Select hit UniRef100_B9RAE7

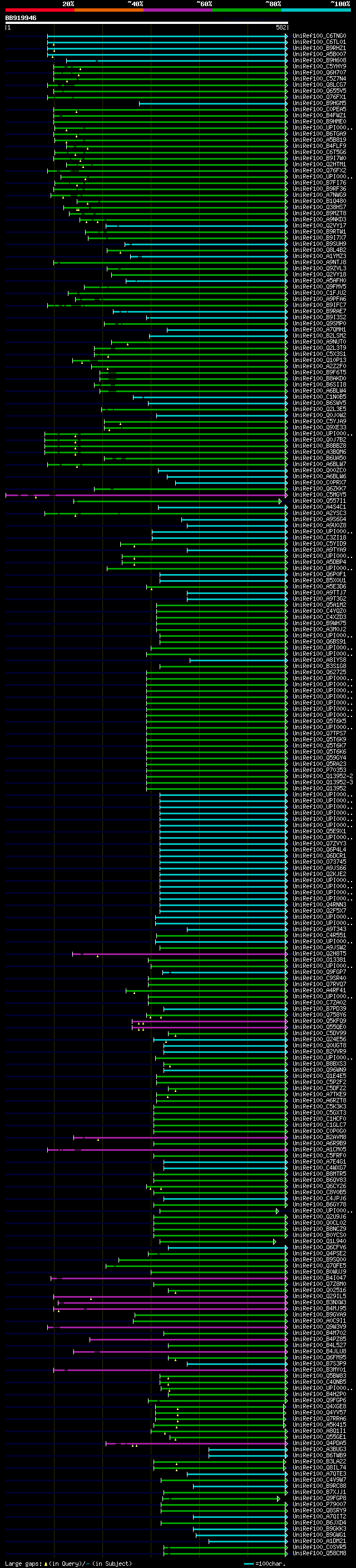pos(319,311)
